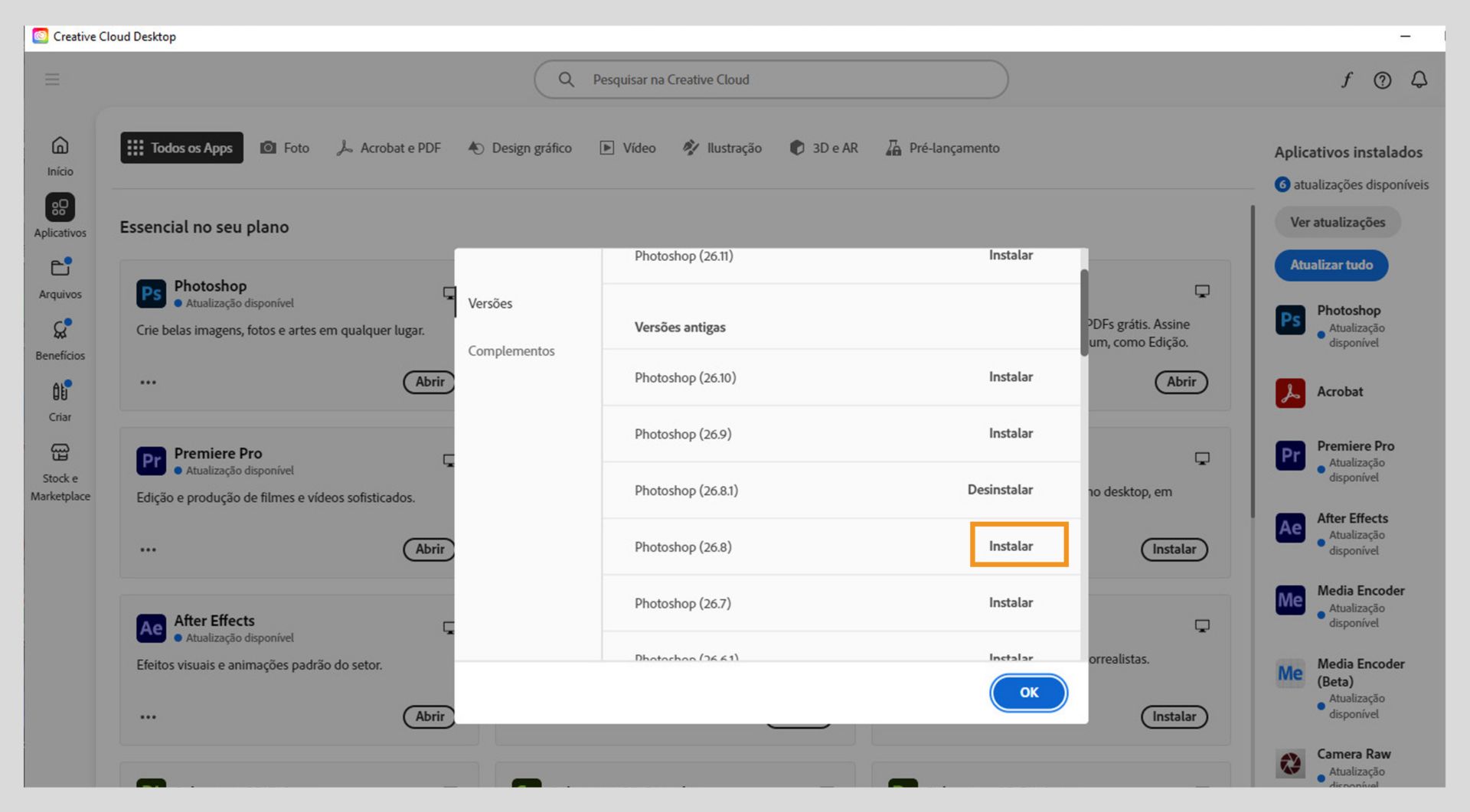The image size is (1470, 812).
Task: Click the "Photoshop (26.7)" version label
Action: (x=683, y=604)
